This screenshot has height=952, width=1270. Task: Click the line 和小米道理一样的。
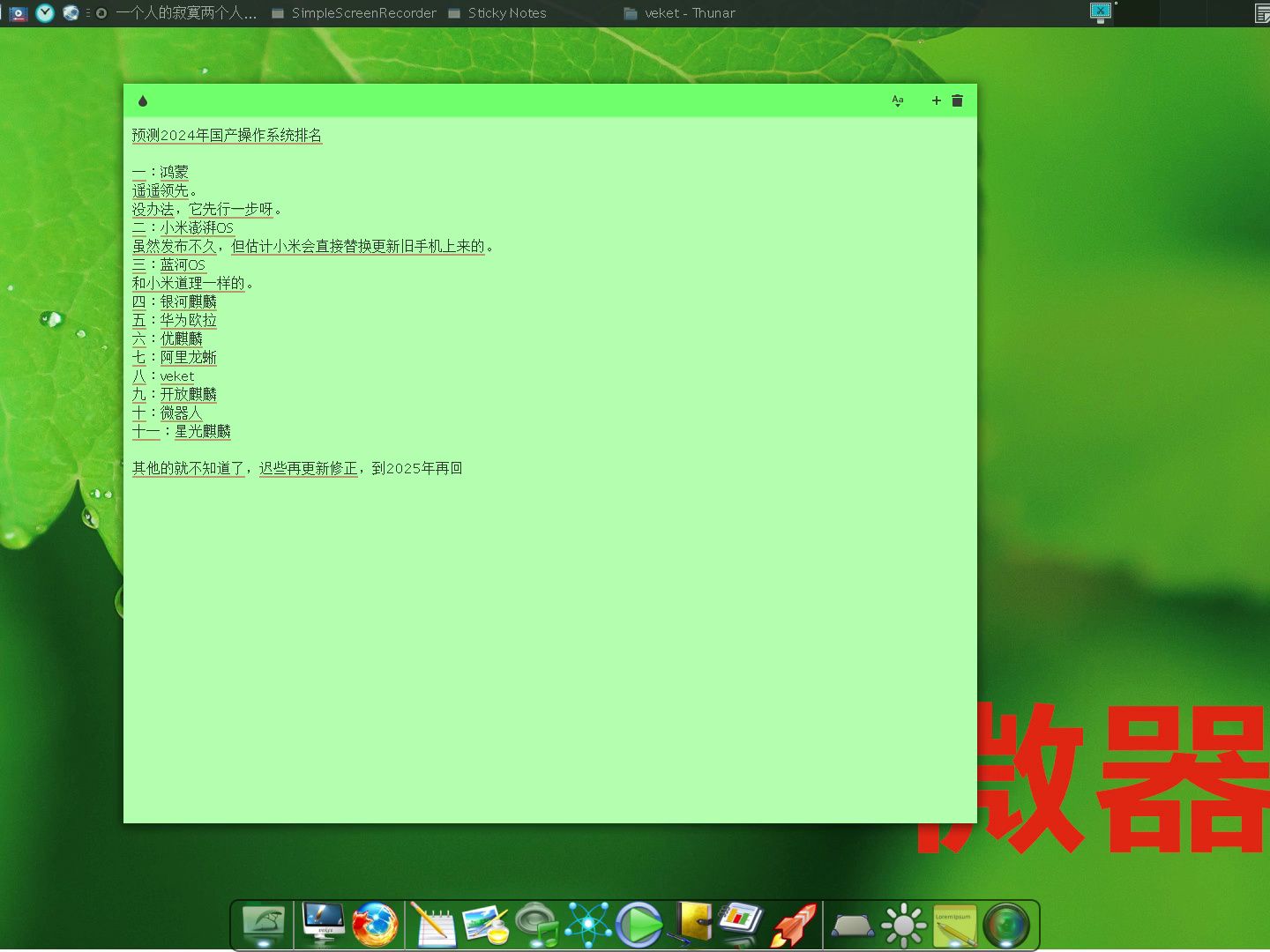pos(193,283)
